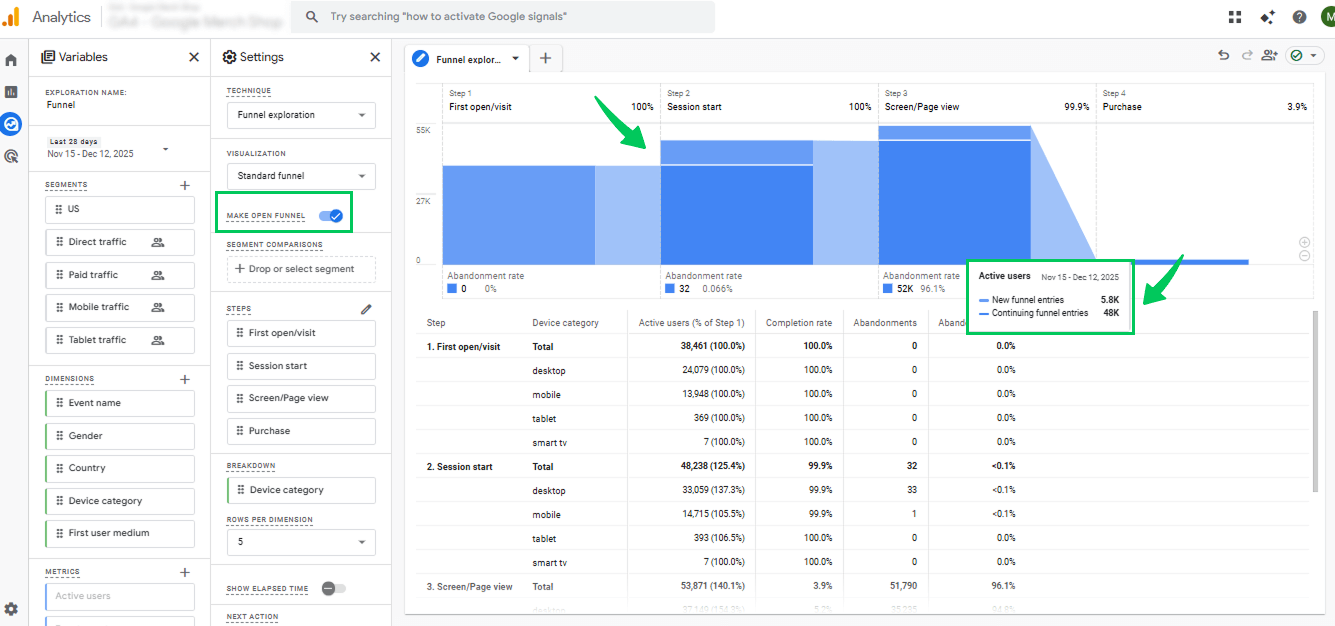Add a new exploration tab
Viewport: 1335px width, 626px height.
click(x=545, y=58)
